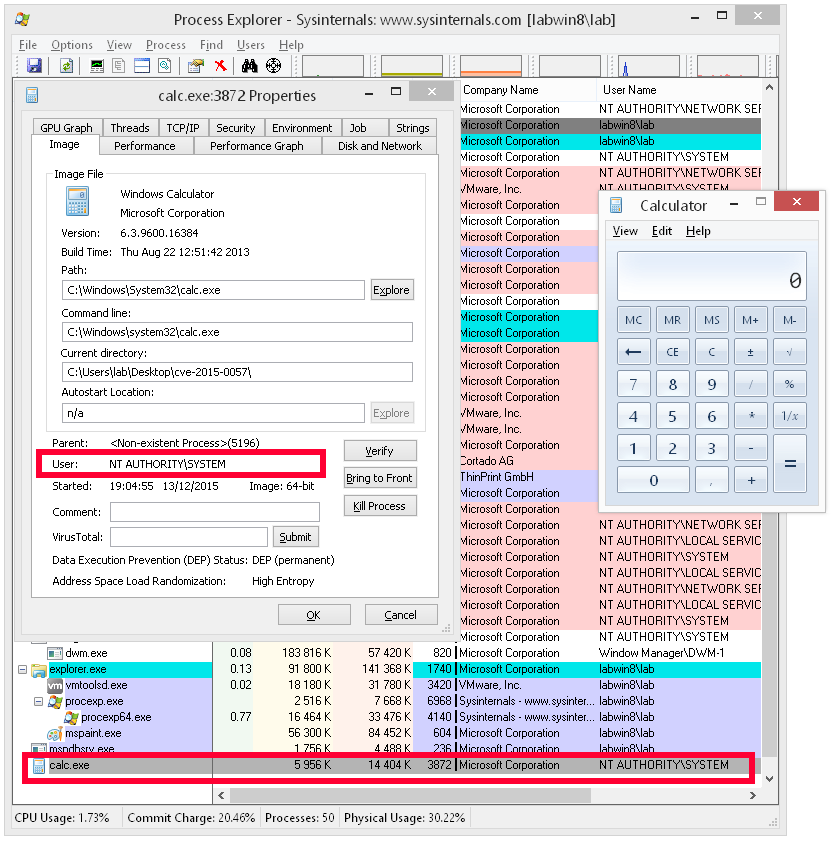This screenshot has width=831, height=841.
Task: Click Bring to Front in the properties dialog
Action: 379,478
